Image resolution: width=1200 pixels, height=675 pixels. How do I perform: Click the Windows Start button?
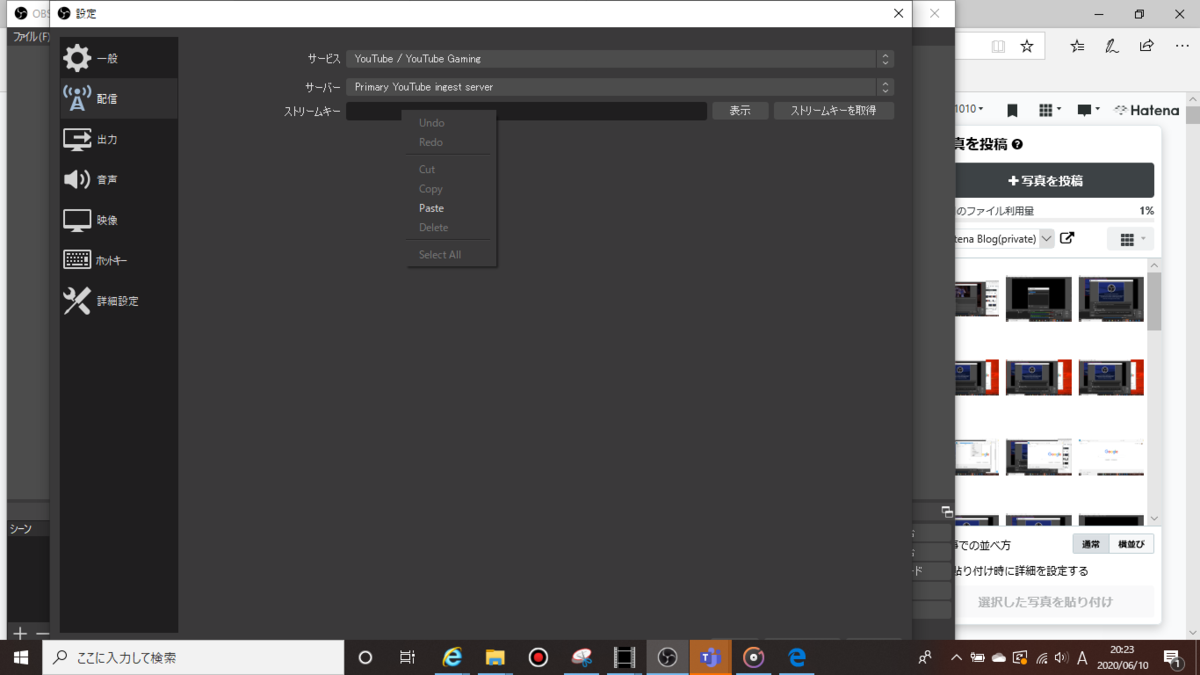tap(20, 657)
